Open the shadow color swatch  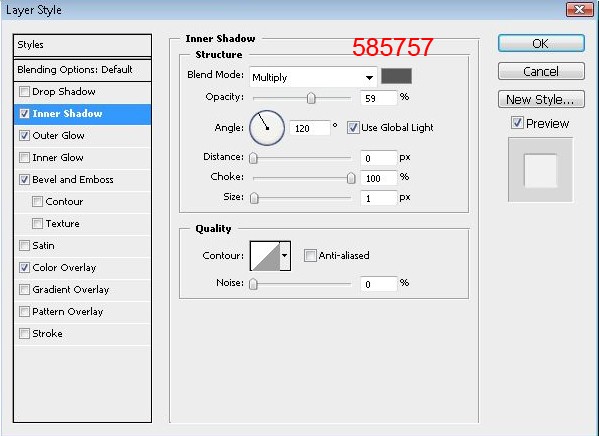[397, 76]
